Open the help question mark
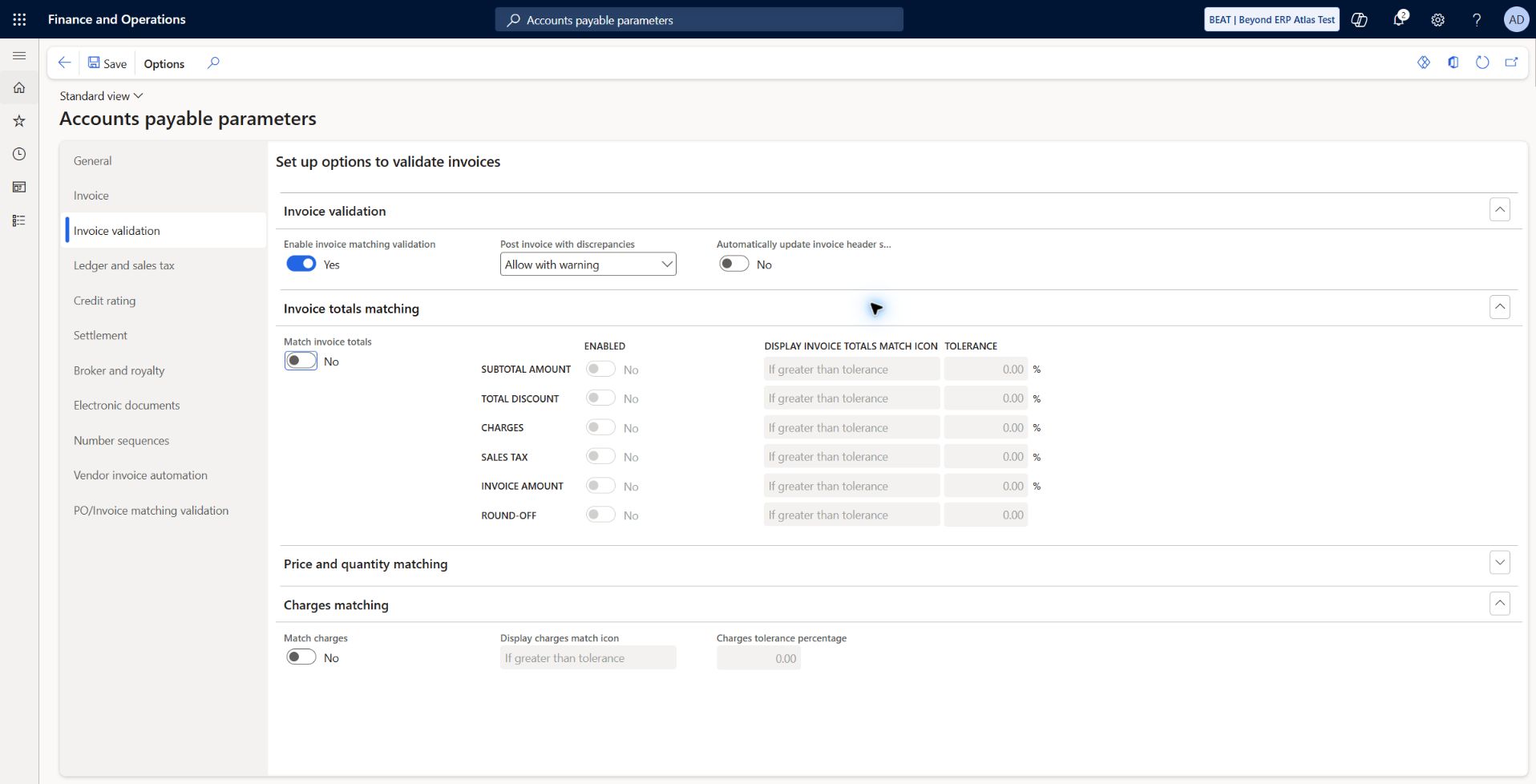 [x=1477, y=20]
